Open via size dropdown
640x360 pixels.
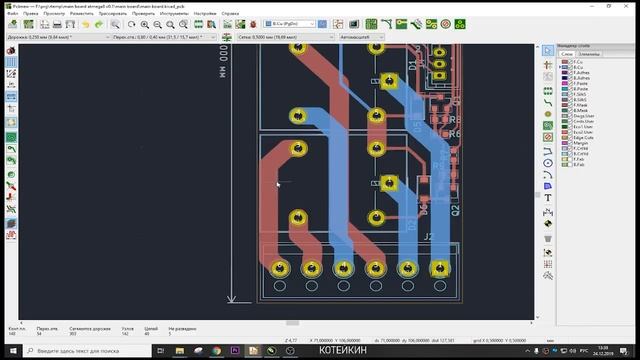click(x=164, y=37)
